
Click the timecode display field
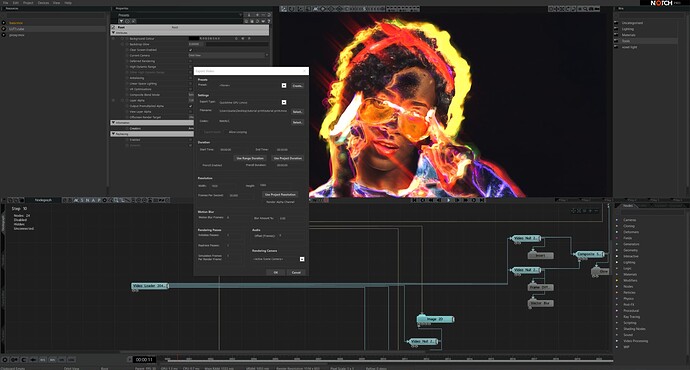(x=144, y=359)
